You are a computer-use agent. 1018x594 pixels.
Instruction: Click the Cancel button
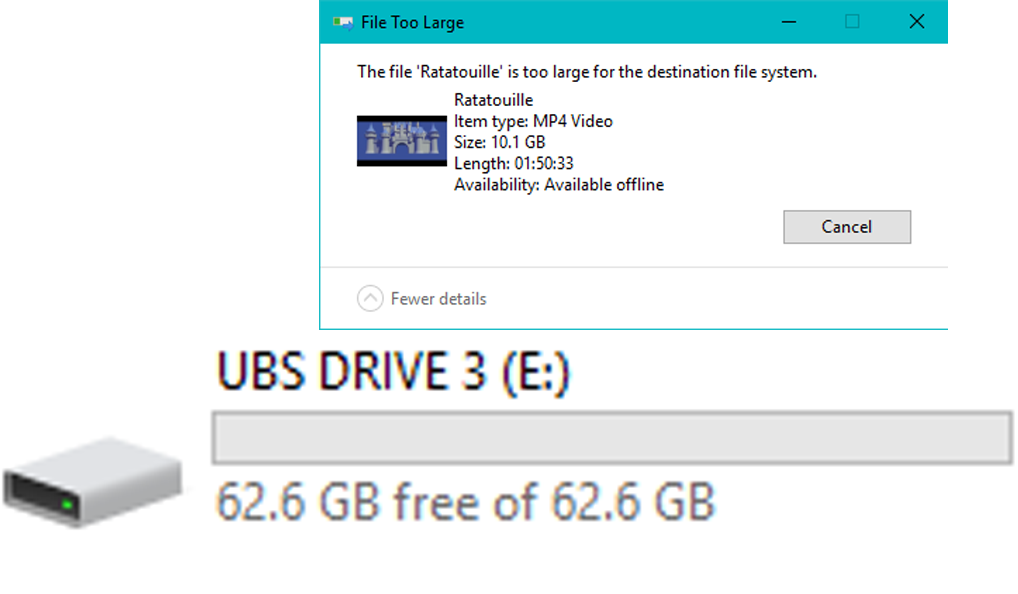pos(847,227)
